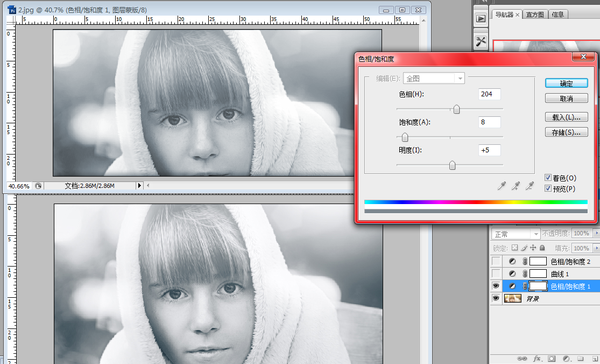600x364 pixels.
Task: Open the 编辑(E) 全图 dropdown
Action: tap(434, 78)
